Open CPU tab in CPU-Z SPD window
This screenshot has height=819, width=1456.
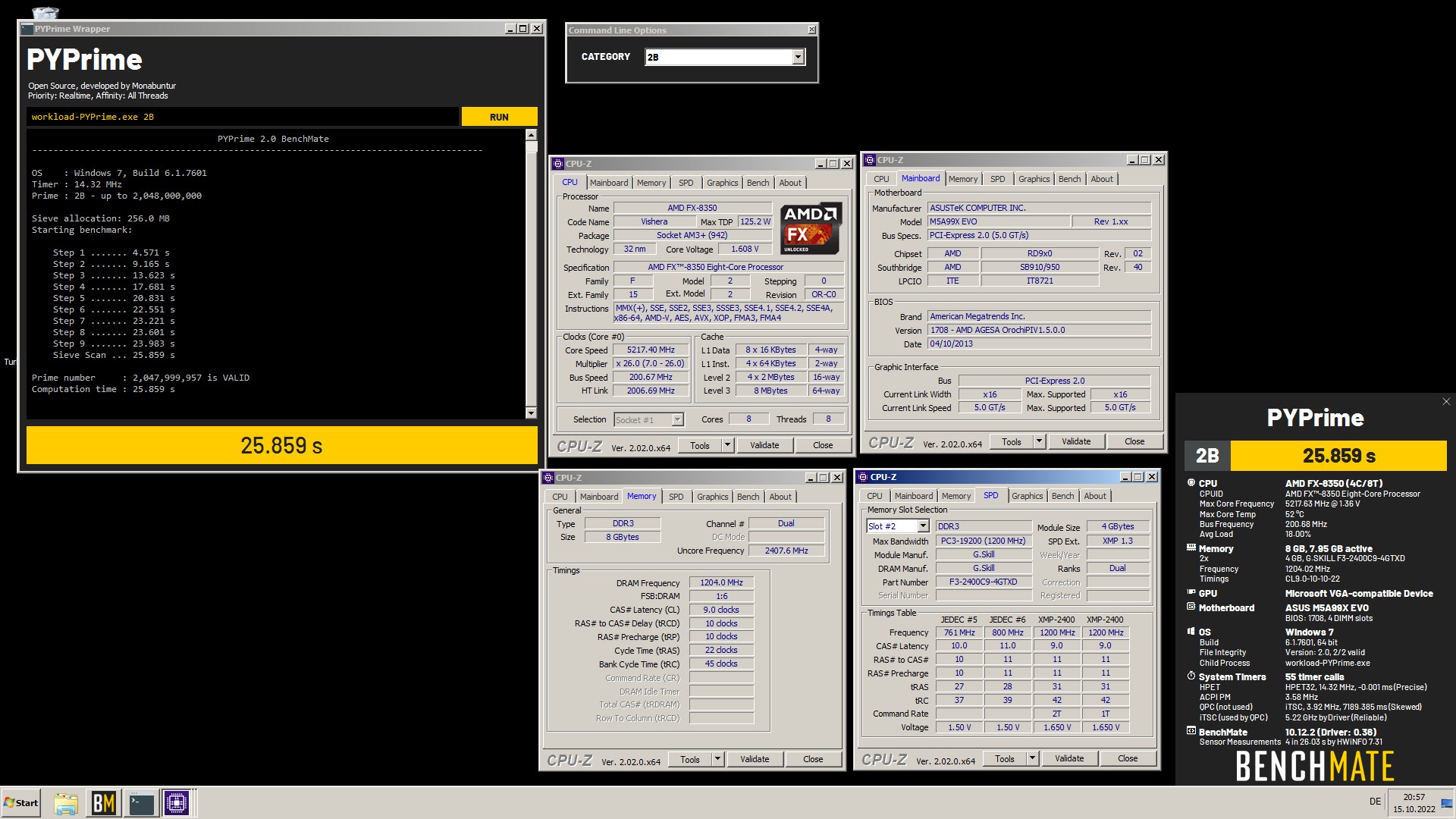pos(874,496)
